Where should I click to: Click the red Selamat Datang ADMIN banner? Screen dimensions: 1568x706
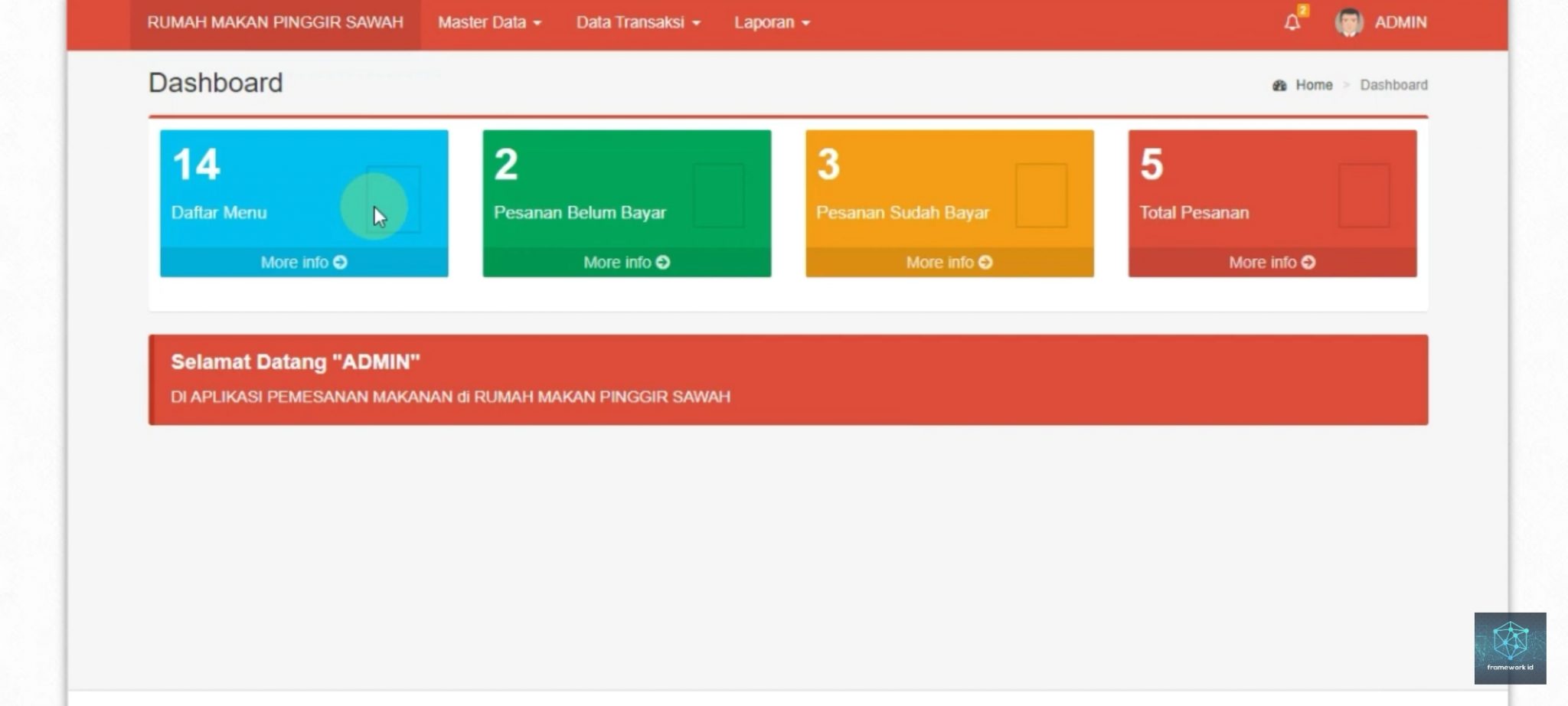click(789, 378)
